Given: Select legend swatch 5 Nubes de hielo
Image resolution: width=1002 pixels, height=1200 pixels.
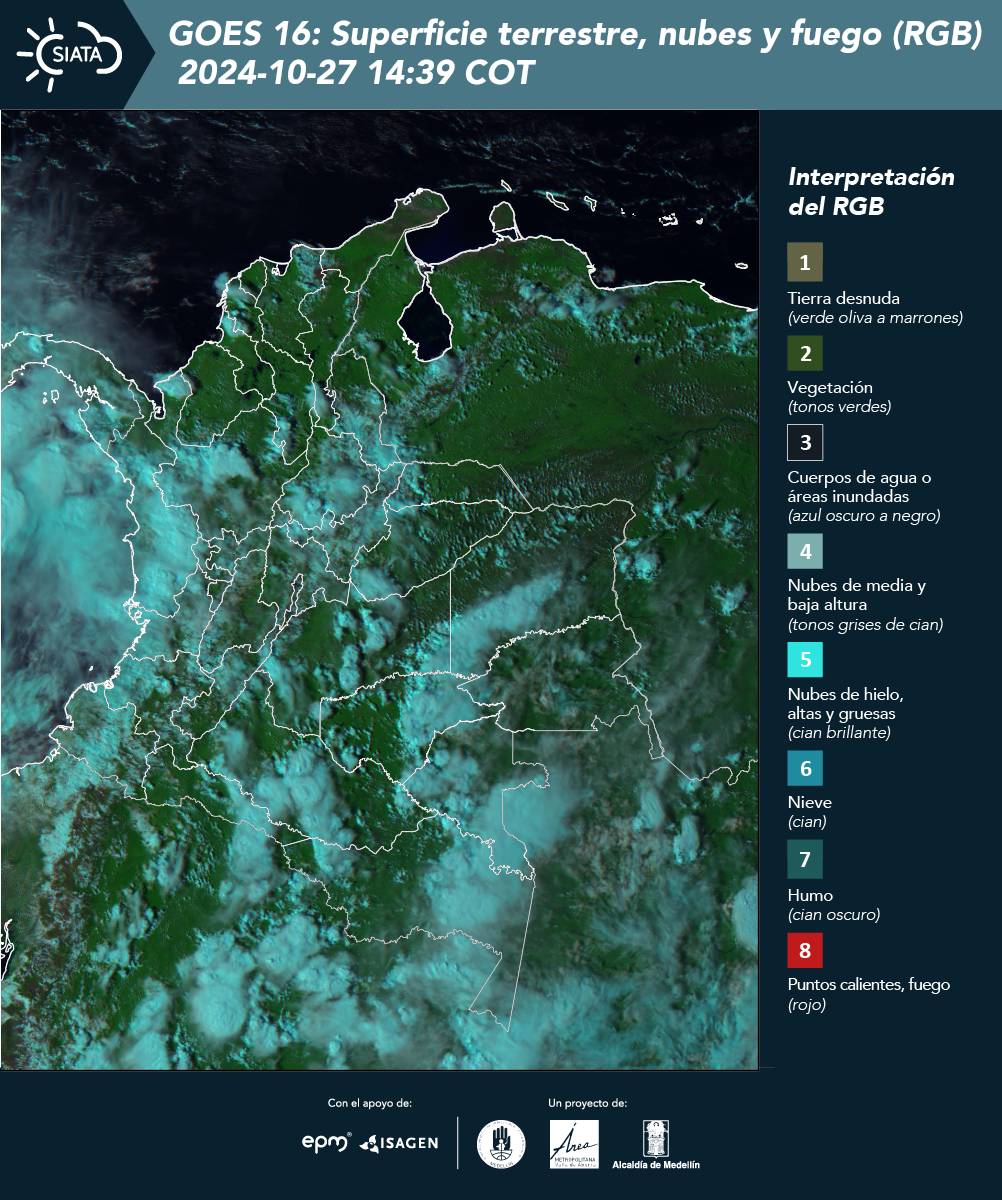Looking at the screenshot, I should click(805, 660).
